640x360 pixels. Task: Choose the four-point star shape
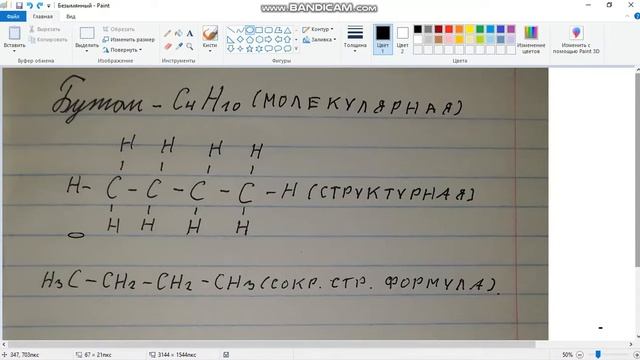pyautogui.click(x=240, y=49)
